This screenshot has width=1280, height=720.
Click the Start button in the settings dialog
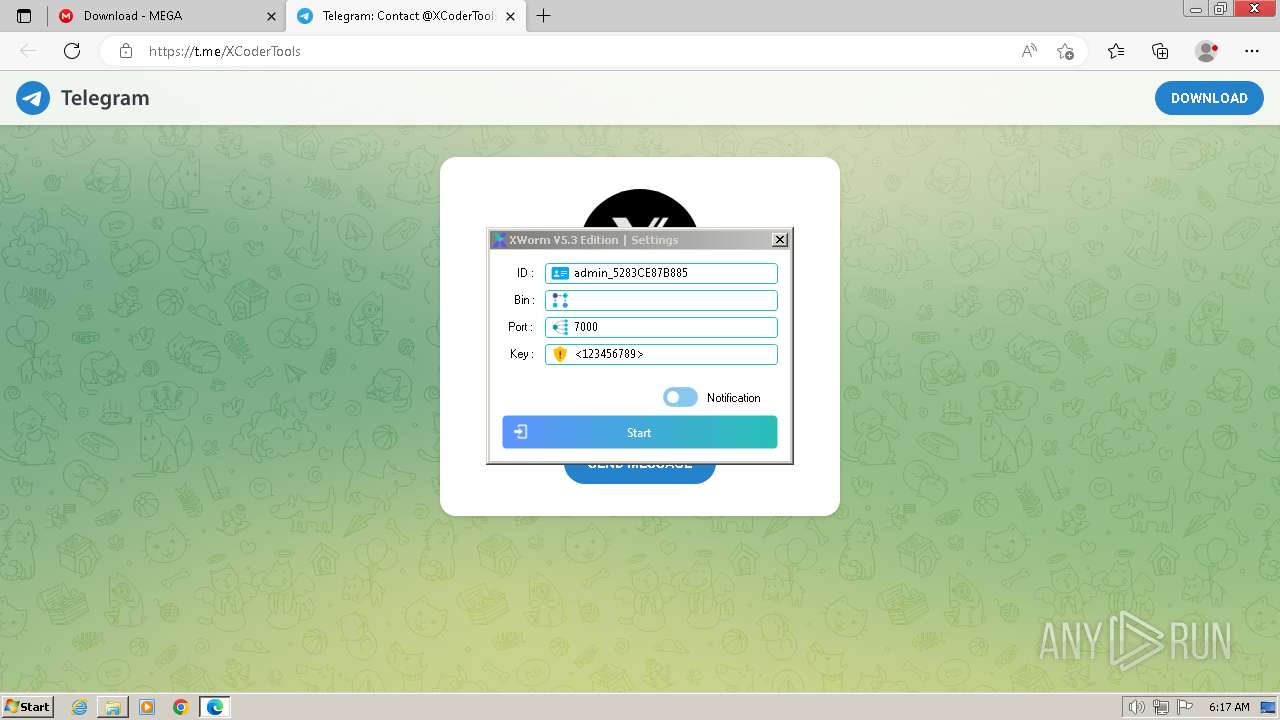pos(640,432)
